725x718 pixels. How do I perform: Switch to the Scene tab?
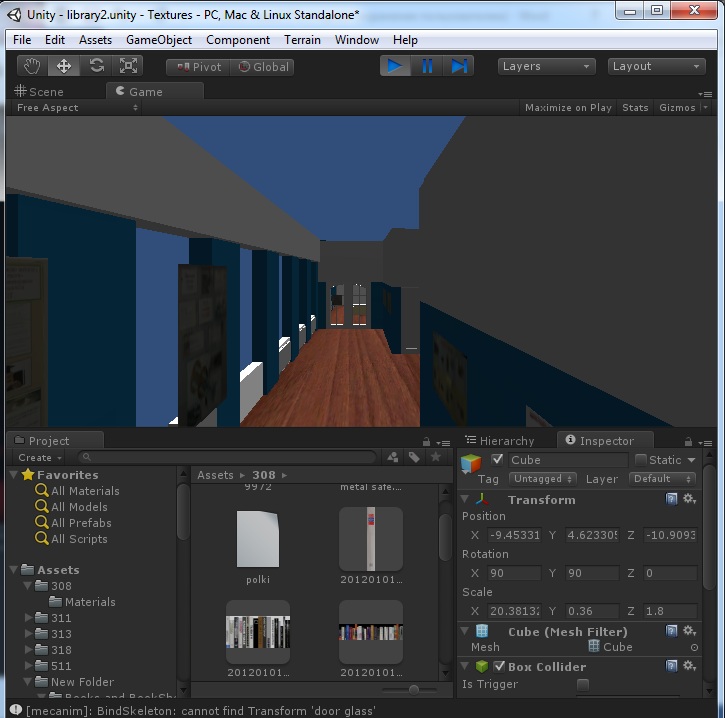tap(40, 91)
